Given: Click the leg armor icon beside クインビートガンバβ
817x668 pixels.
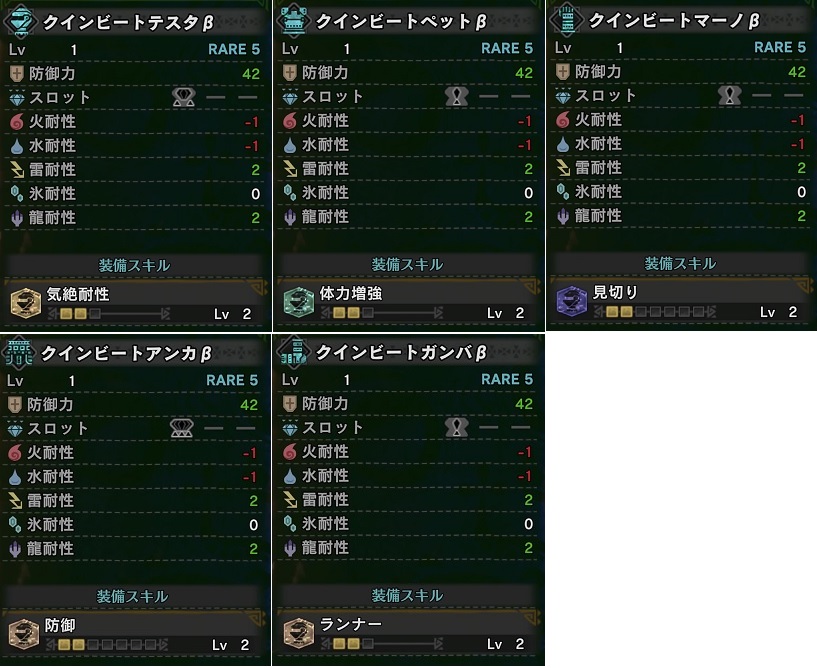Looking at the screenshot, I should click(x=293, y=352).
